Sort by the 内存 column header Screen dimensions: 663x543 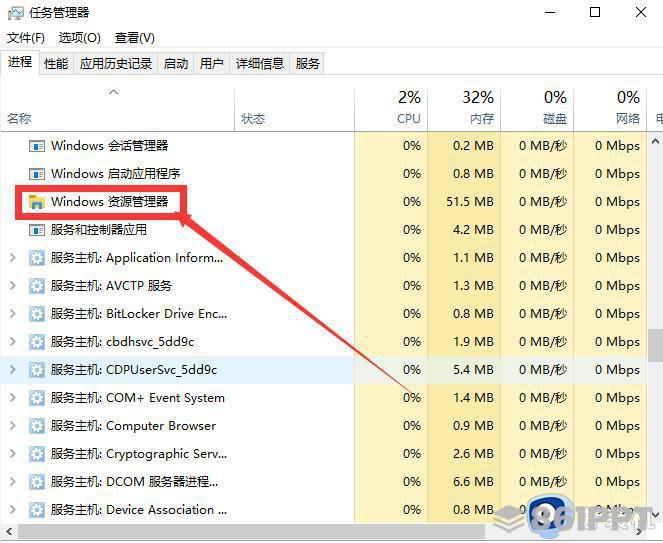pyautogui.click(x=464, y=110)
